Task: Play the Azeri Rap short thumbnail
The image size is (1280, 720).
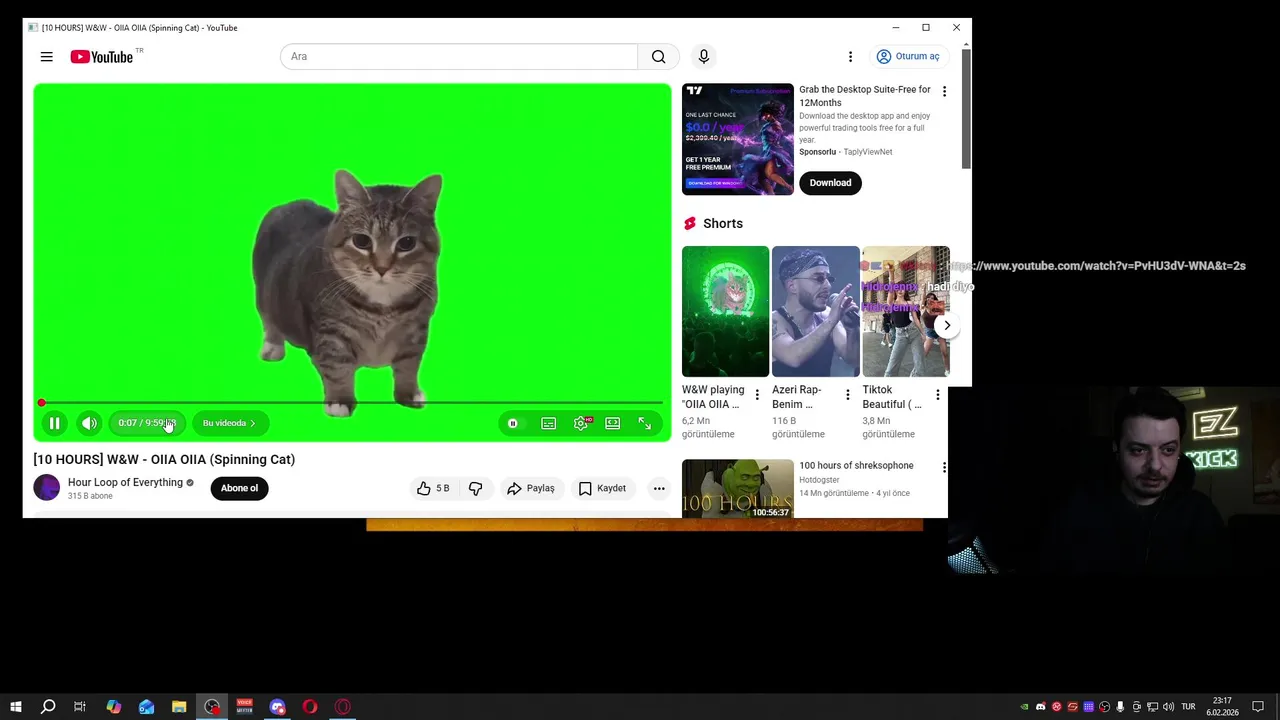Action: pyautogui.click(x=815, y=311)
